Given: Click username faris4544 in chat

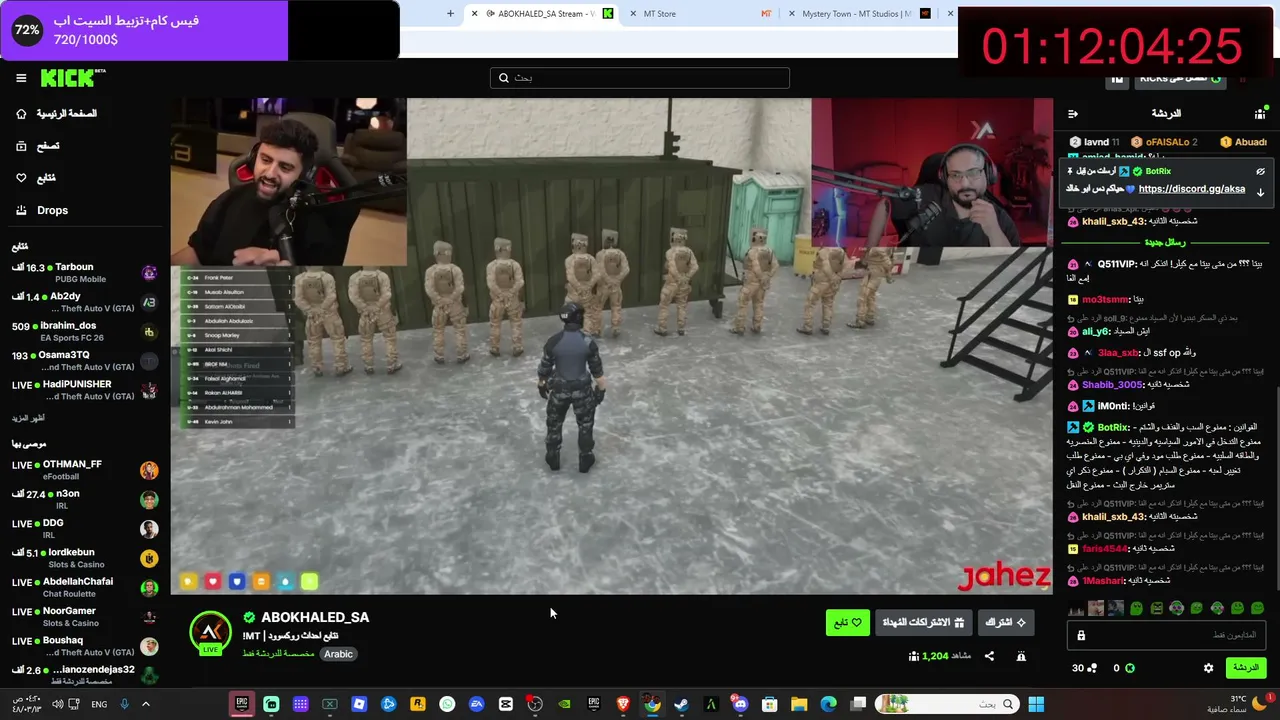Looking at the screenshot, I should [1104, 549].
